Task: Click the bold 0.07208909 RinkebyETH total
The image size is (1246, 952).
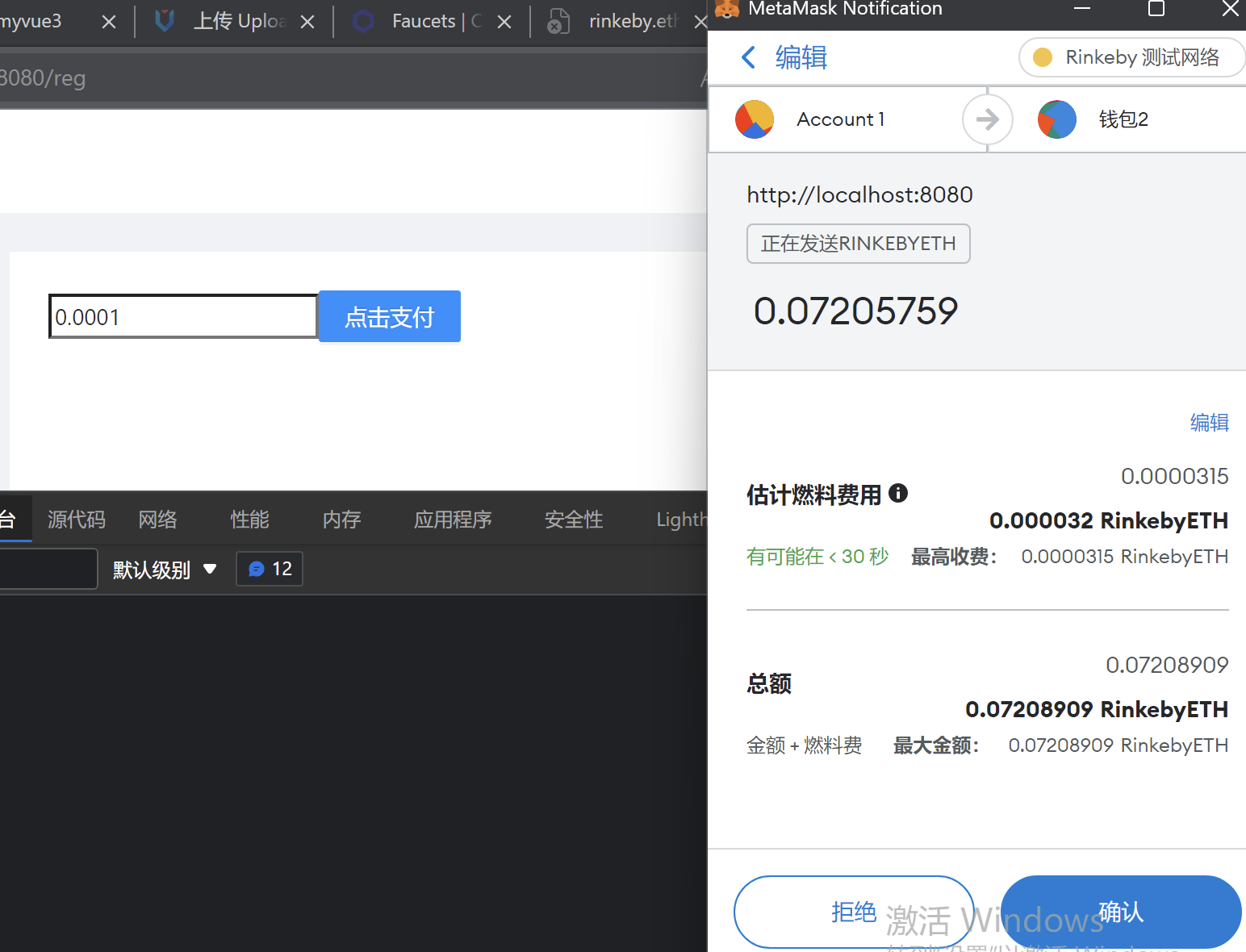Action: pos(1097,709)
